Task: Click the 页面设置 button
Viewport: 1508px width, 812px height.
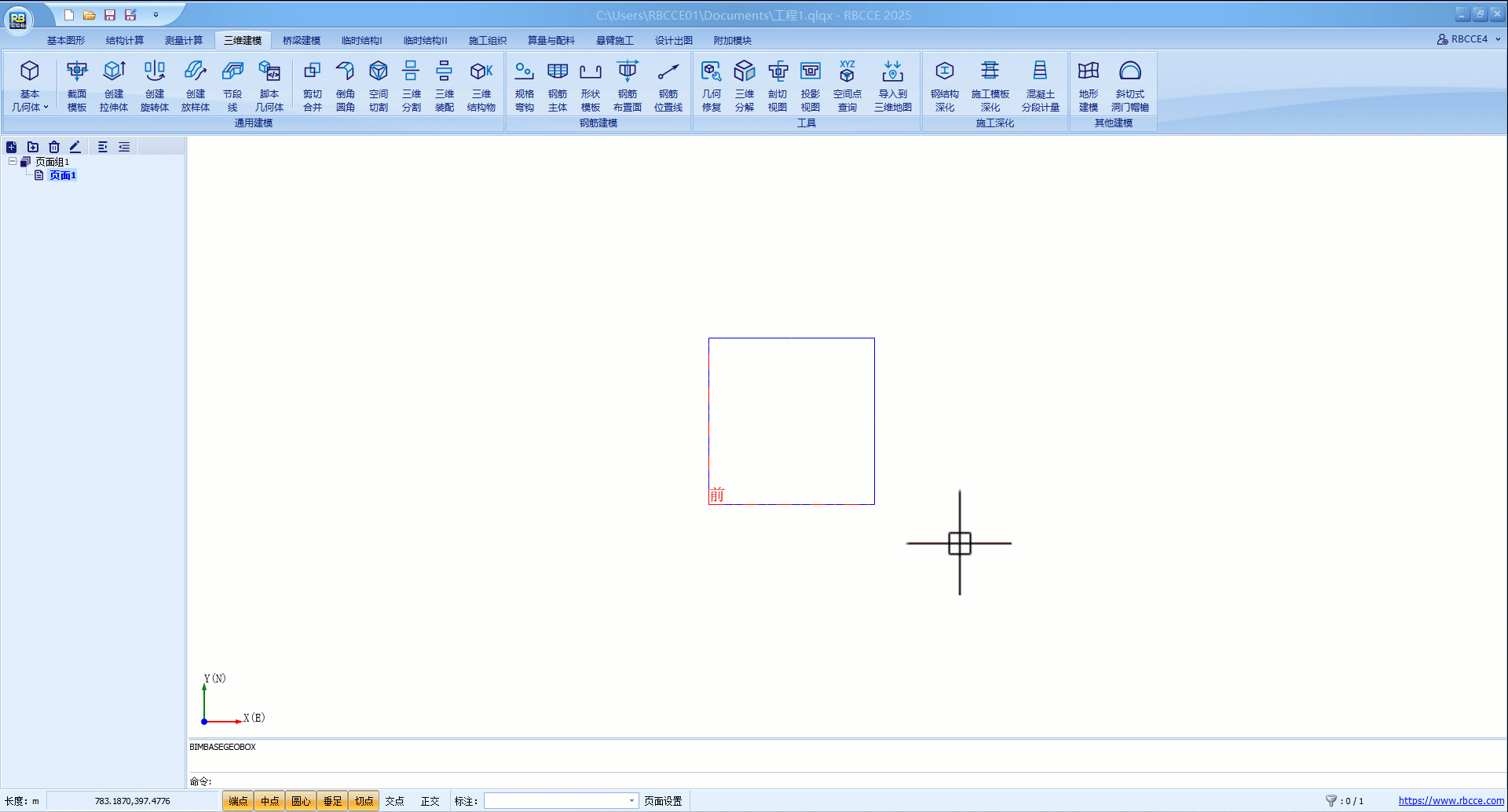Action: click(x=663, y=801)
